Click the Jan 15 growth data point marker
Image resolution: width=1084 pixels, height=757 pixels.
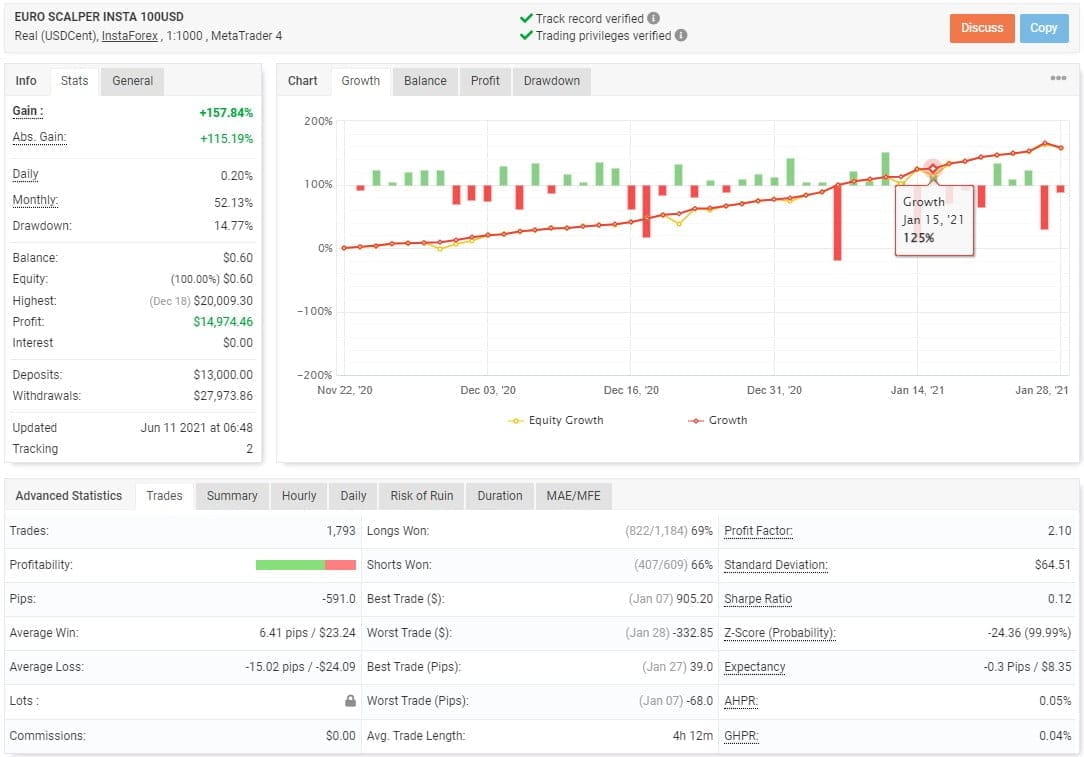pos(931,167)
